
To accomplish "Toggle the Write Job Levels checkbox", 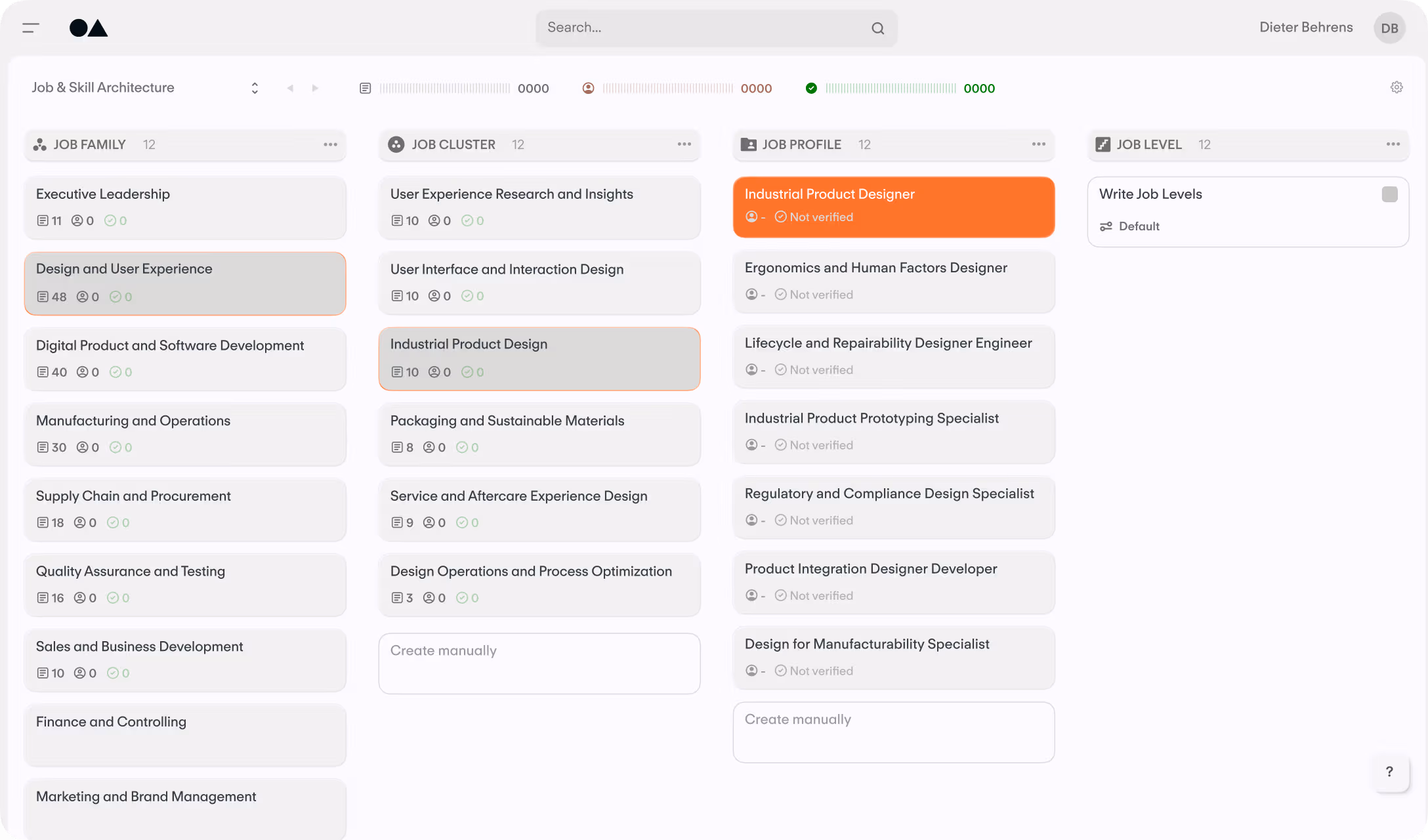I will (1389, 194).
